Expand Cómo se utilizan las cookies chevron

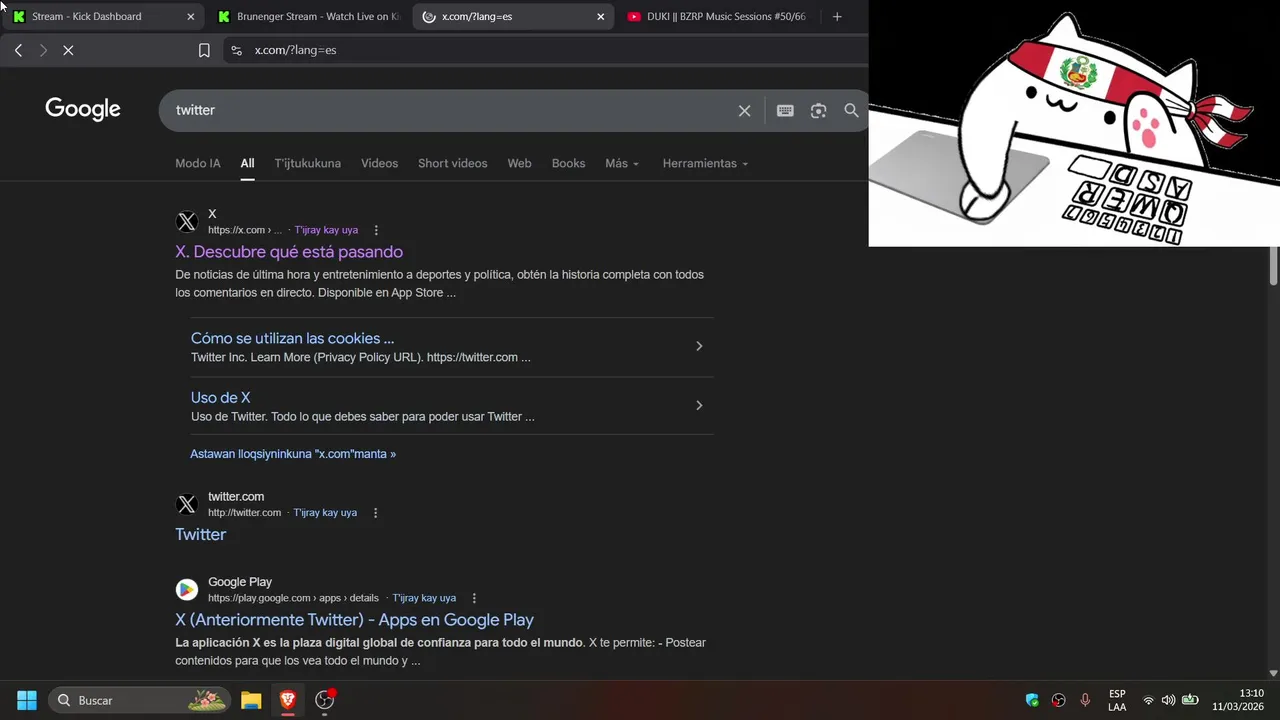(699, 346)
